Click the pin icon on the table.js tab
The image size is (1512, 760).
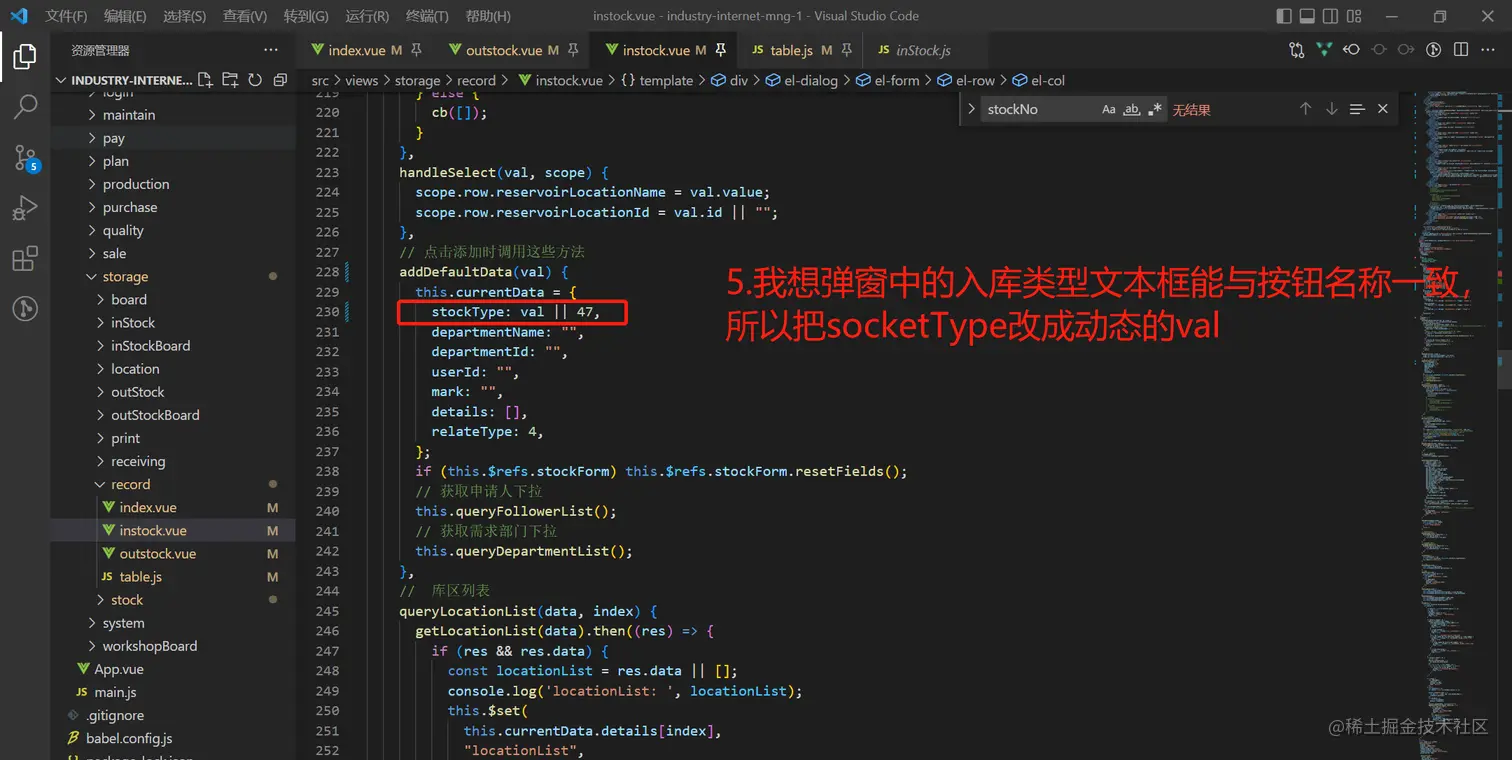846,50
